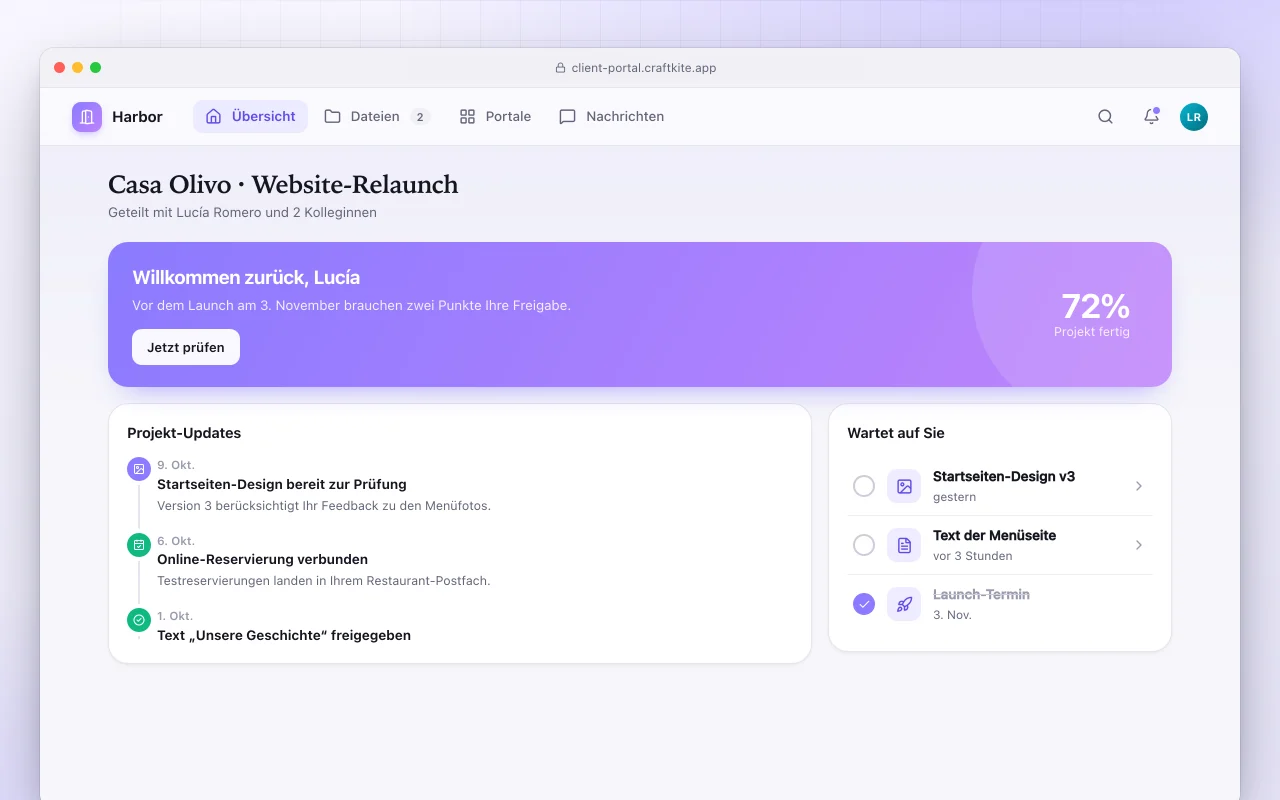The height and width of the screenshot is (800, 1280).
Task: Click the green check icon for 1. Okt.
Action: tap(139, 620)
